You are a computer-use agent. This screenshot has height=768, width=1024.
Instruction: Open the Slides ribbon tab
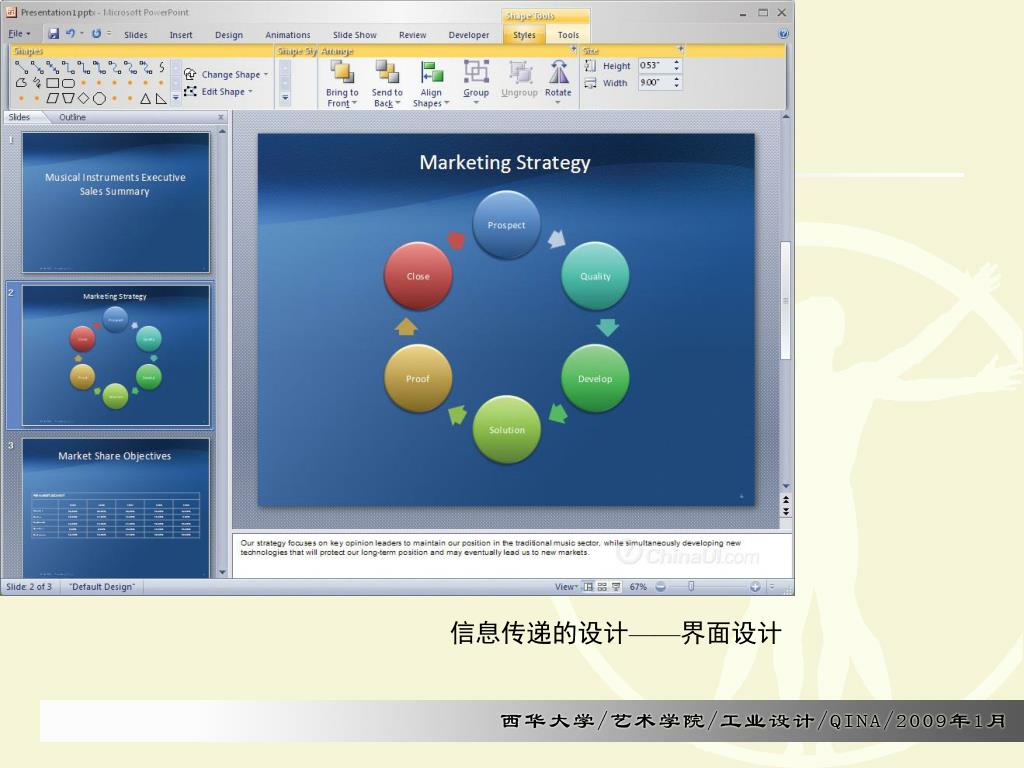pos(136,35)
